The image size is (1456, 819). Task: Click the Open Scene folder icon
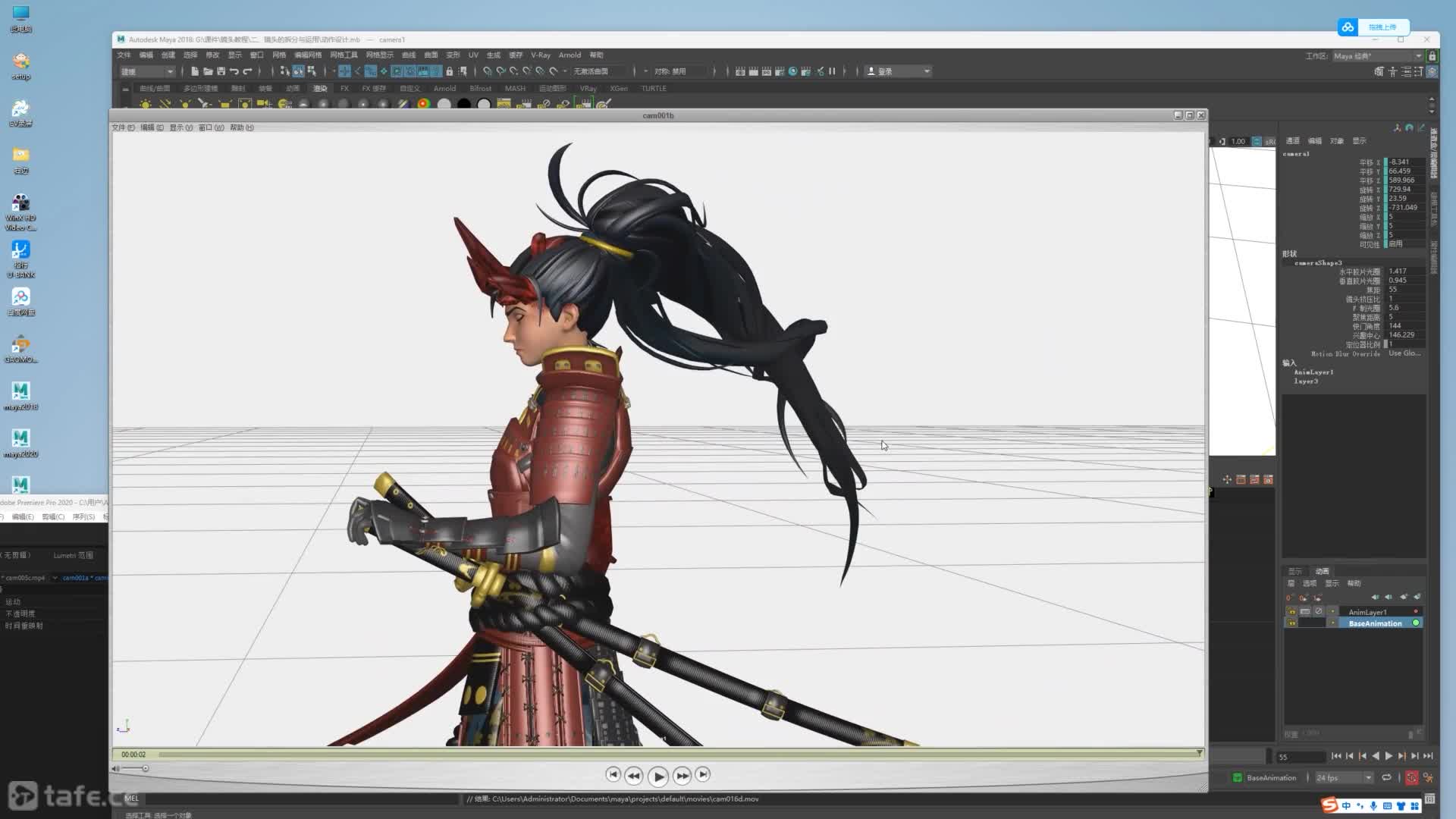point(208,71)
